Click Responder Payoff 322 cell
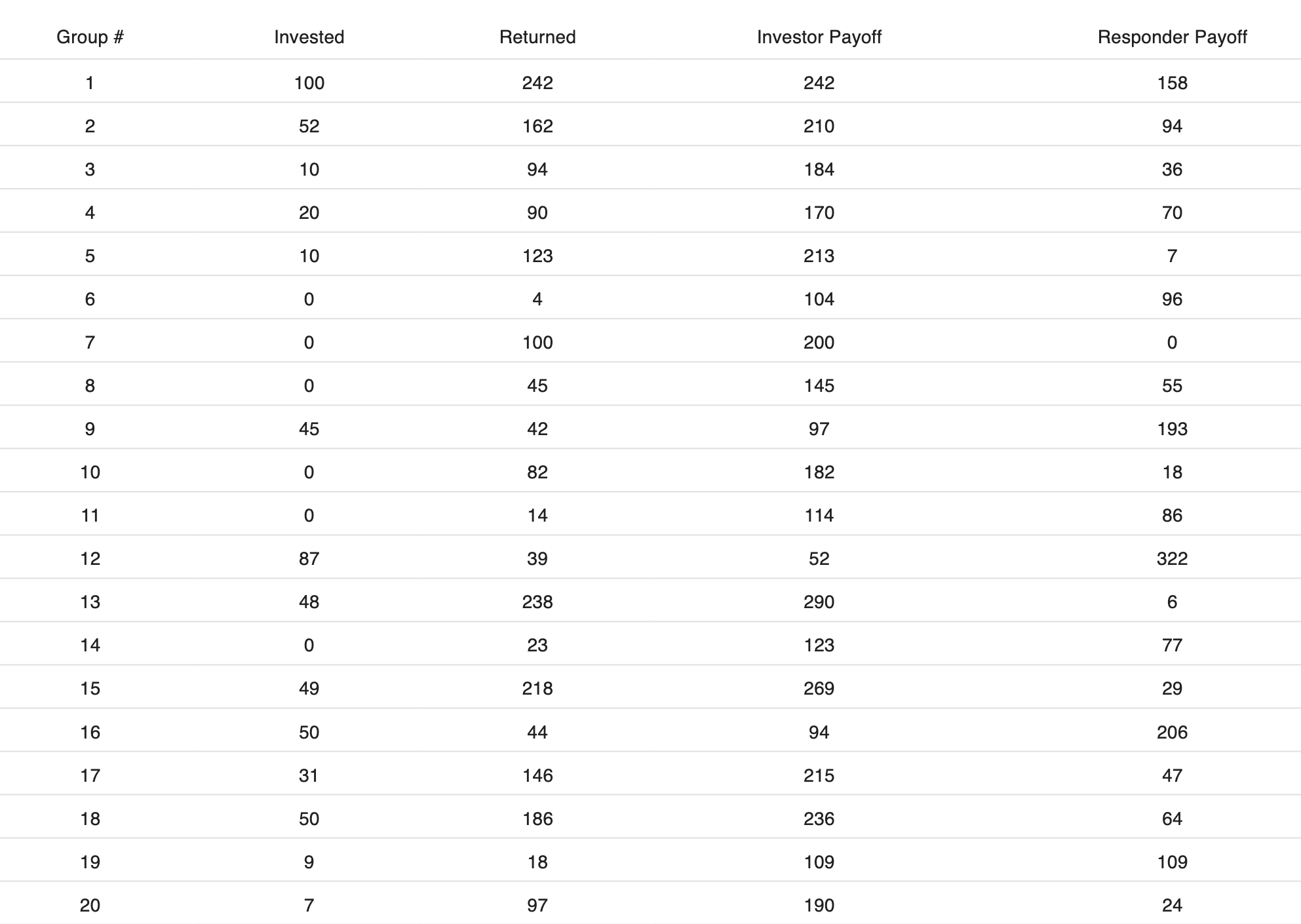Viewport: 1301px width, 924px height. (1172, 559)
